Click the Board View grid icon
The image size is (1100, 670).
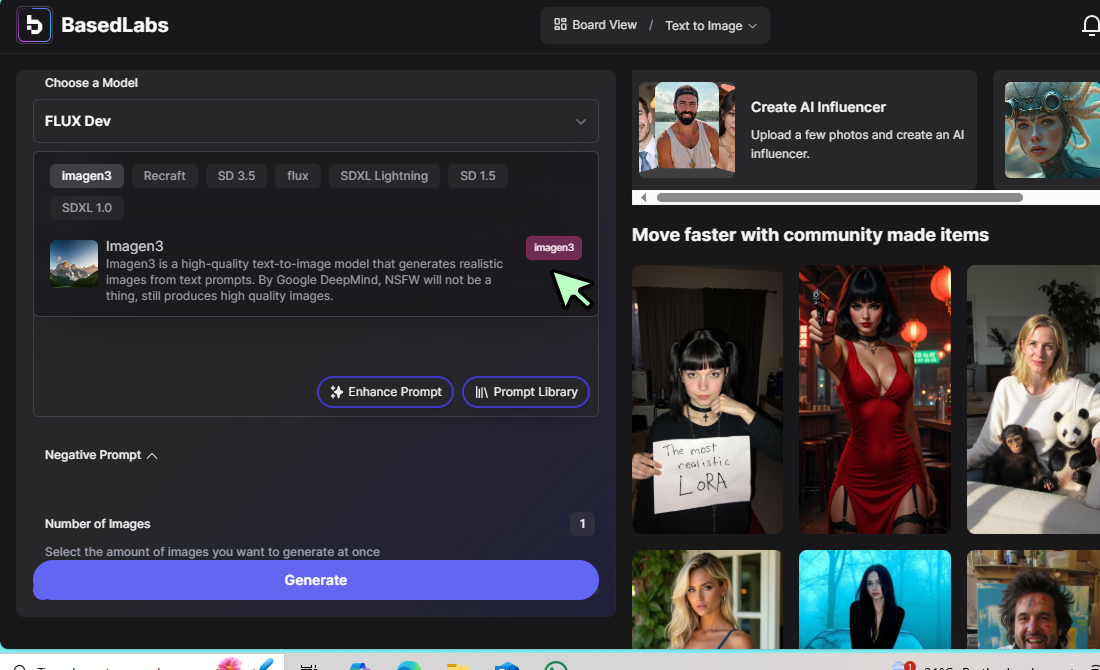[560, 25]
